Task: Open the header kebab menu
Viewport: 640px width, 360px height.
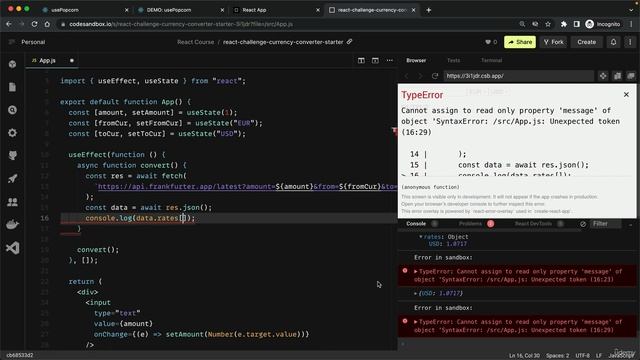Action: 630,42
